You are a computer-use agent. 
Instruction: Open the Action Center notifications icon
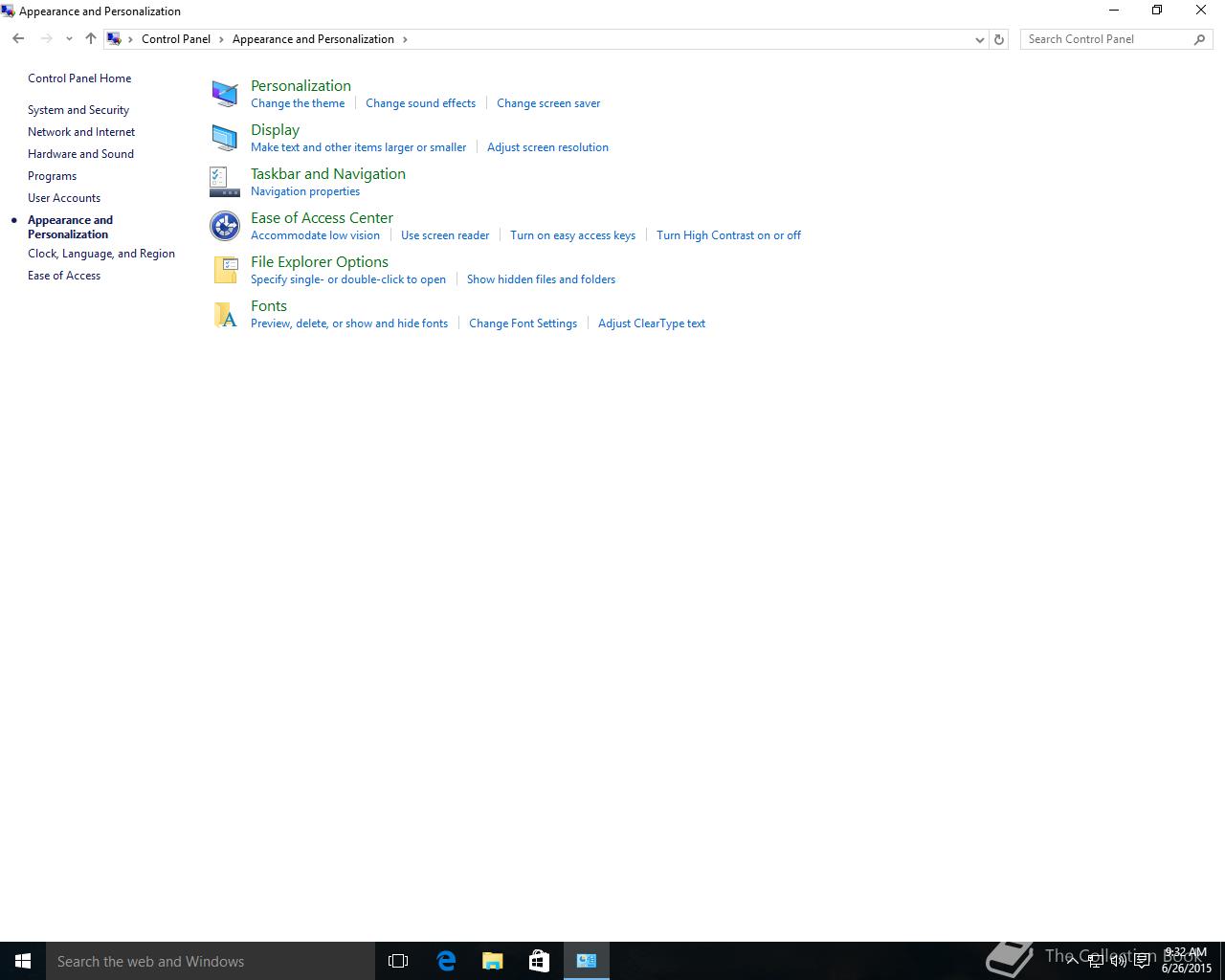(1142, 961)
